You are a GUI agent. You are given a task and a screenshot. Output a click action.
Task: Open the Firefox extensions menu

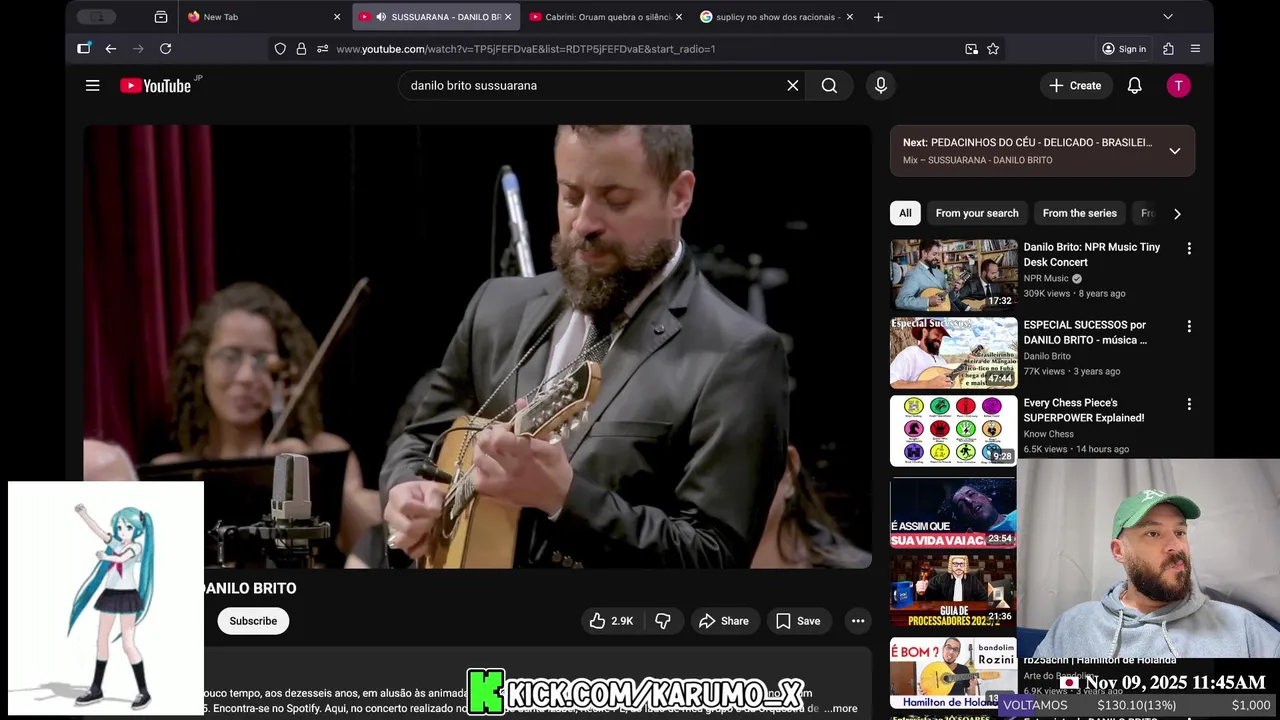point(1168,49)
